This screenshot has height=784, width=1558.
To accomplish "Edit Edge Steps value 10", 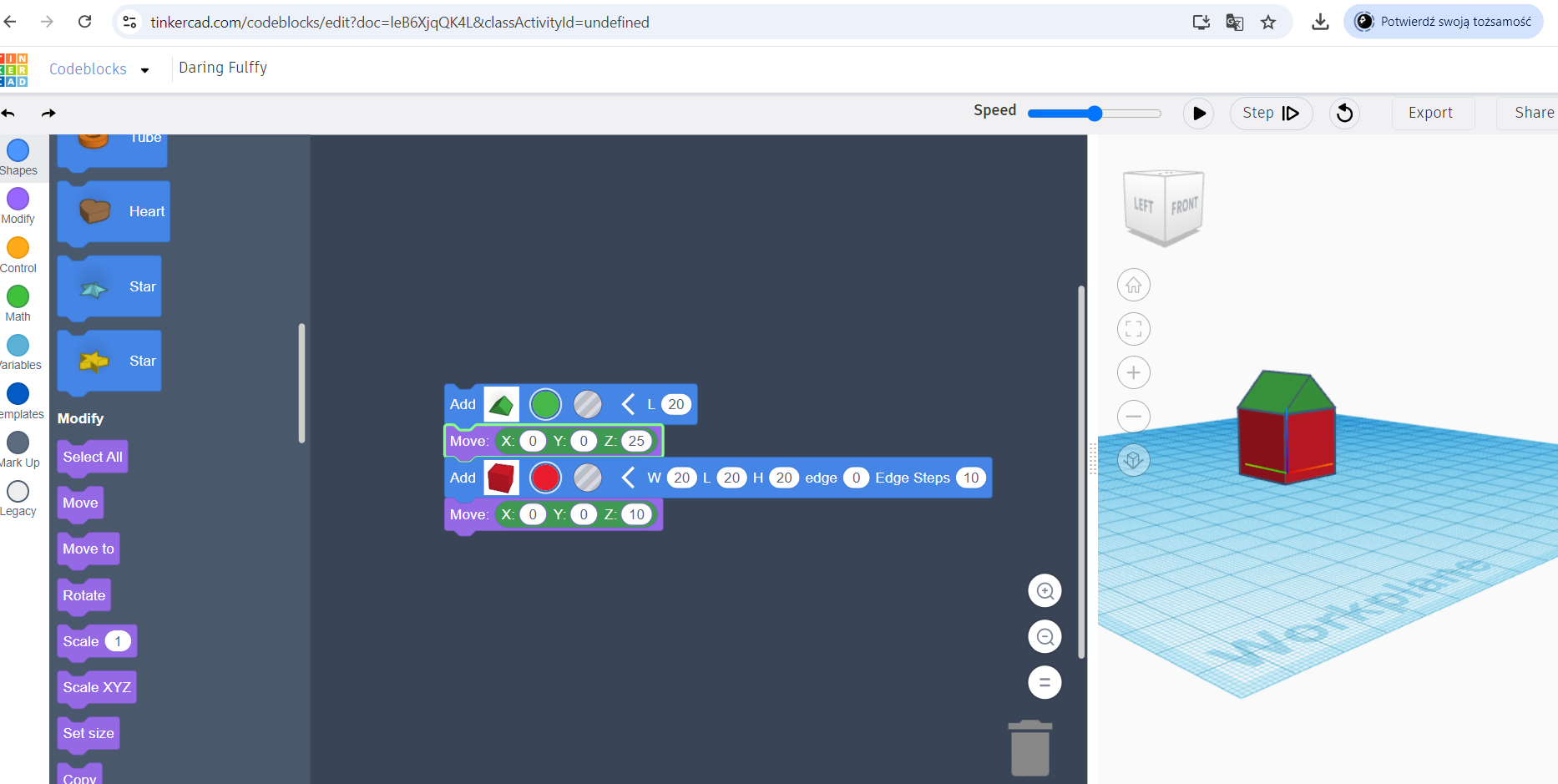I will tap(971, 478).
